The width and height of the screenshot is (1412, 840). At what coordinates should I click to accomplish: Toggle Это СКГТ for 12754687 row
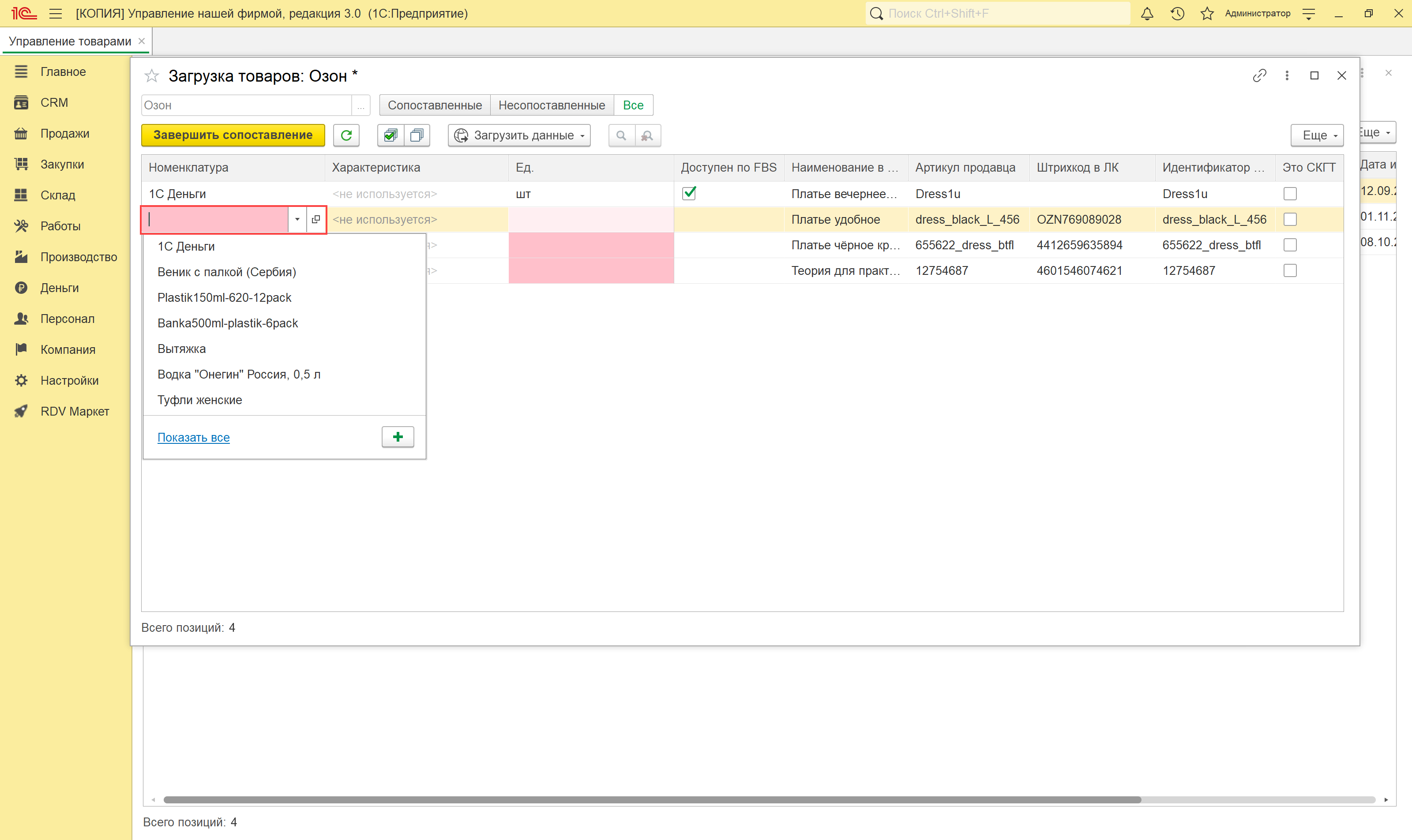[1290, 270]
